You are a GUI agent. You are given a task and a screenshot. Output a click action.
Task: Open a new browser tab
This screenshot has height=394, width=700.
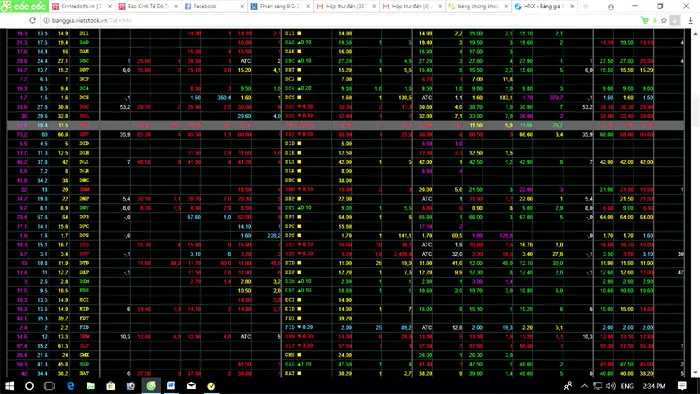[586, 6]
